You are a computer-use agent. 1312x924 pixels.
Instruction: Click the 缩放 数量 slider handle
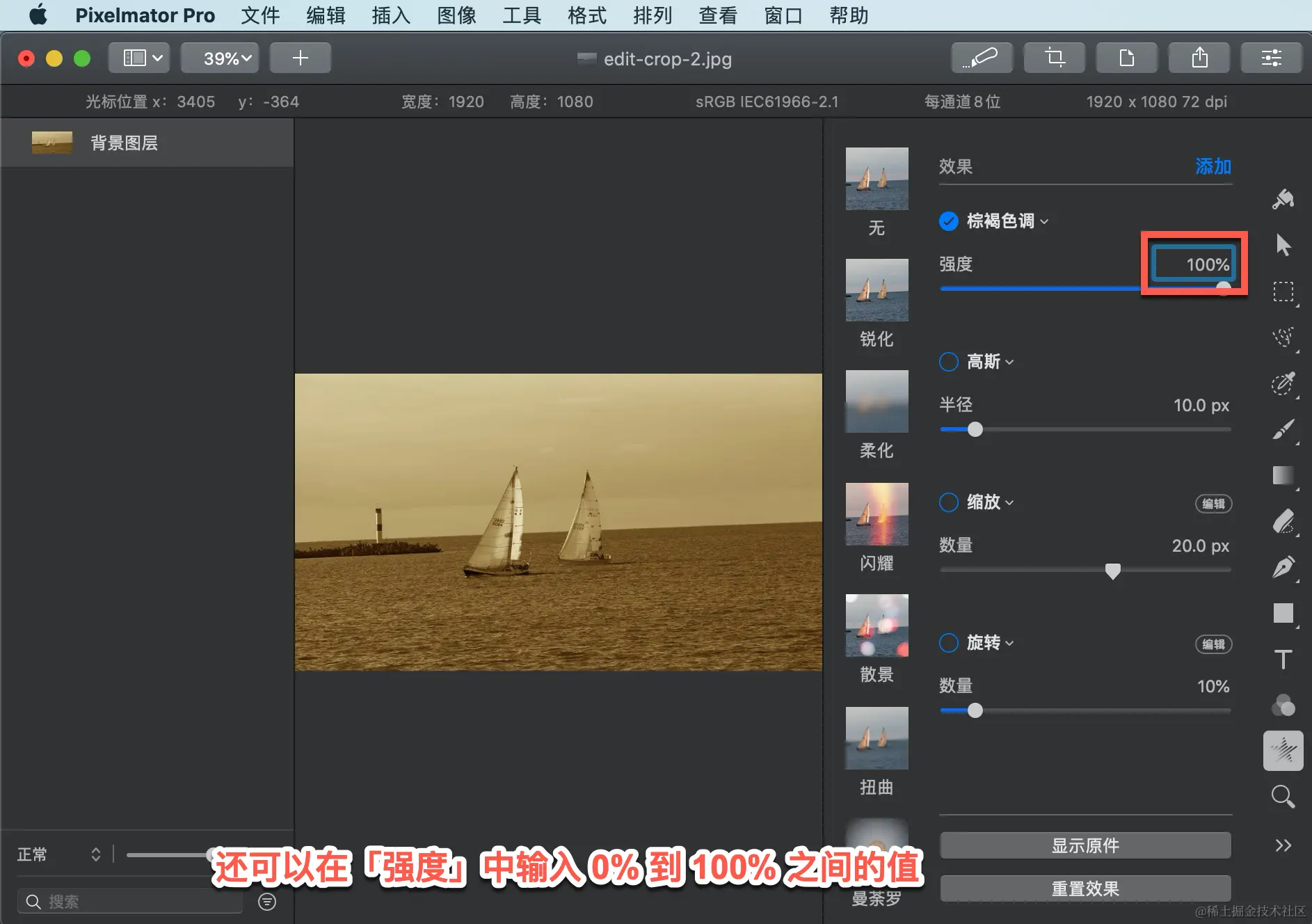tap(1113, 571)
